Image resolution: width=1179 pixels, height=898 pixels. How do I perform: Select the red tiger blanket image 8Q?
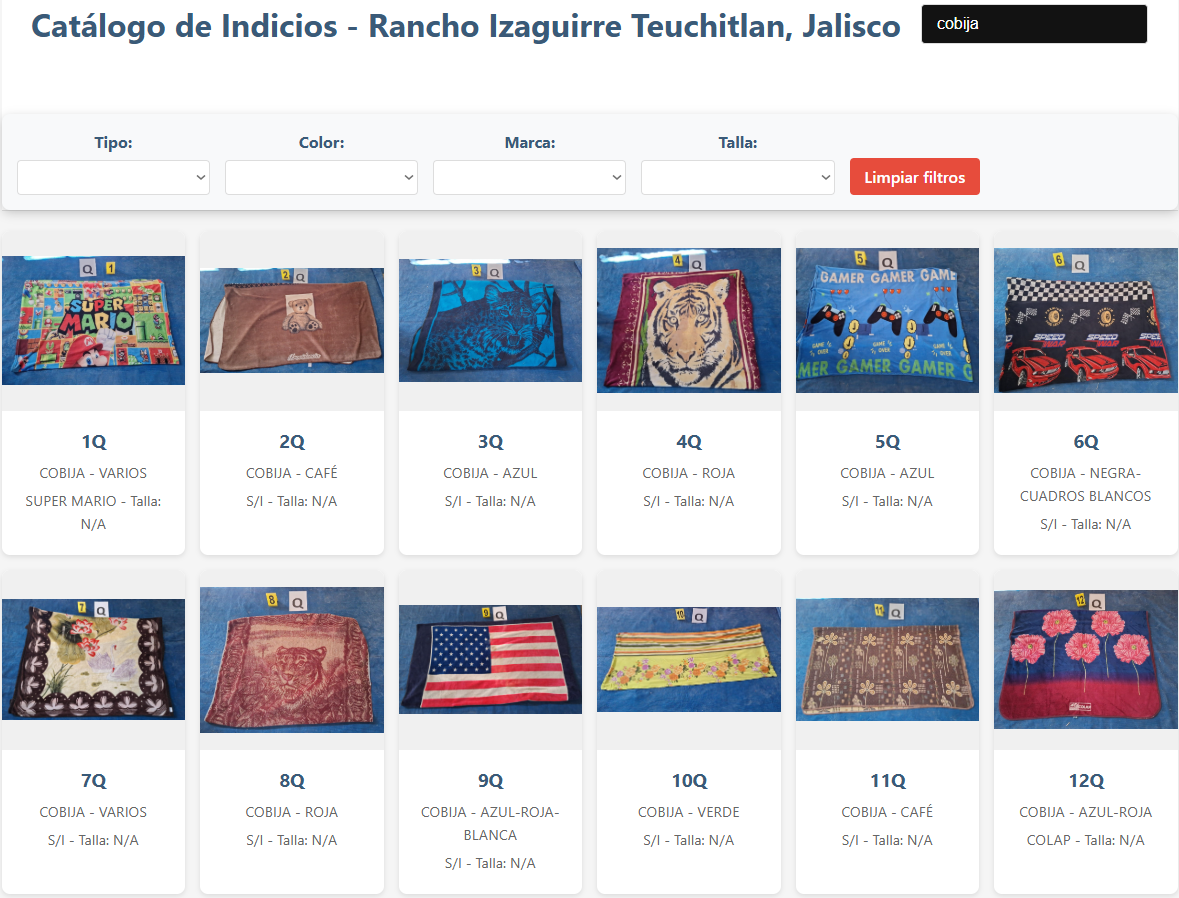292,660
